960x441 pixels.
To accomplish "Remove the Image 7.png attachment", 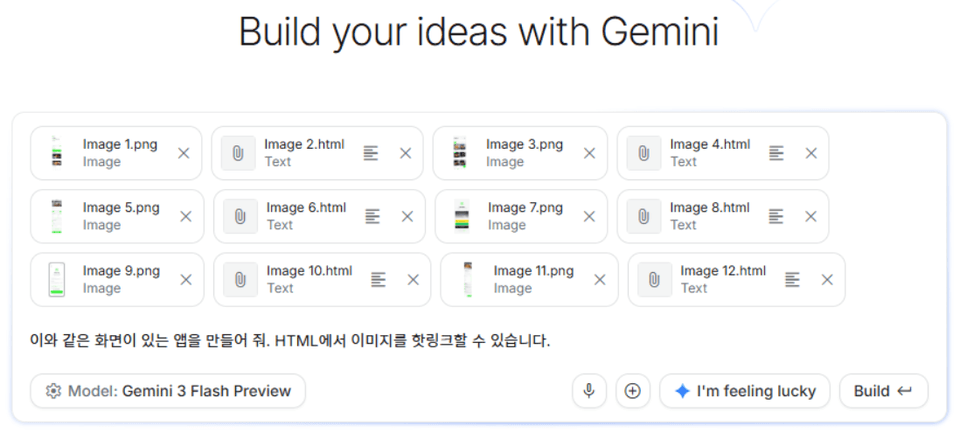I will point(589,216).
